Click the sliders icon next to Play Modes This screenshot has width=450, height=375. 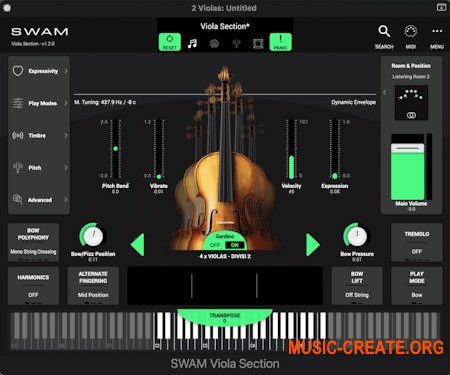(x=18, y=103)
